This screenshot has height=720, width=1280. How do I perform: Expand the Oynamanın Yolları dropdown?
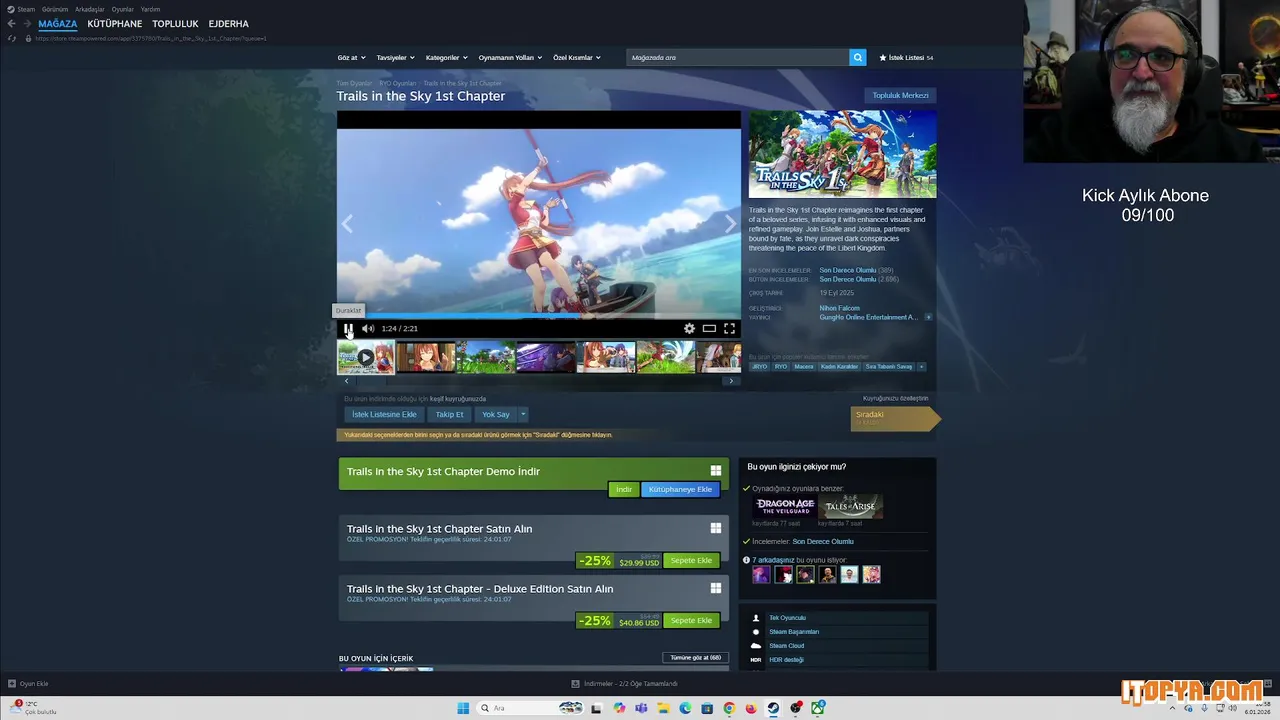pos(510,58)
